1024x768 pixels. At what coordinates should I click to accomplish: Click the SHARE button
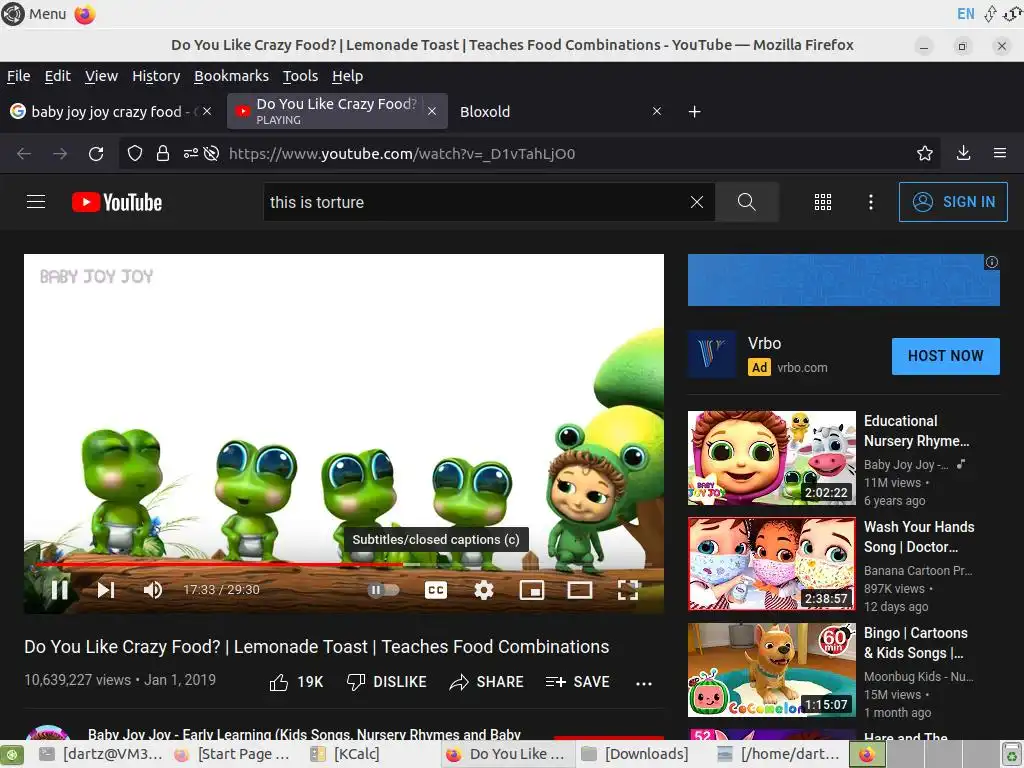click(x=487, y=682)
